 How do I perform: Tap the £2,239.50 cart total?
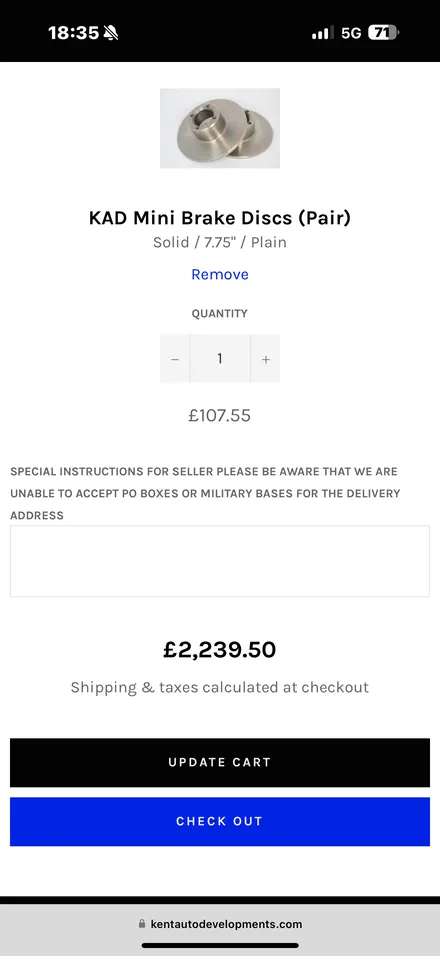(x=220, y=650)
